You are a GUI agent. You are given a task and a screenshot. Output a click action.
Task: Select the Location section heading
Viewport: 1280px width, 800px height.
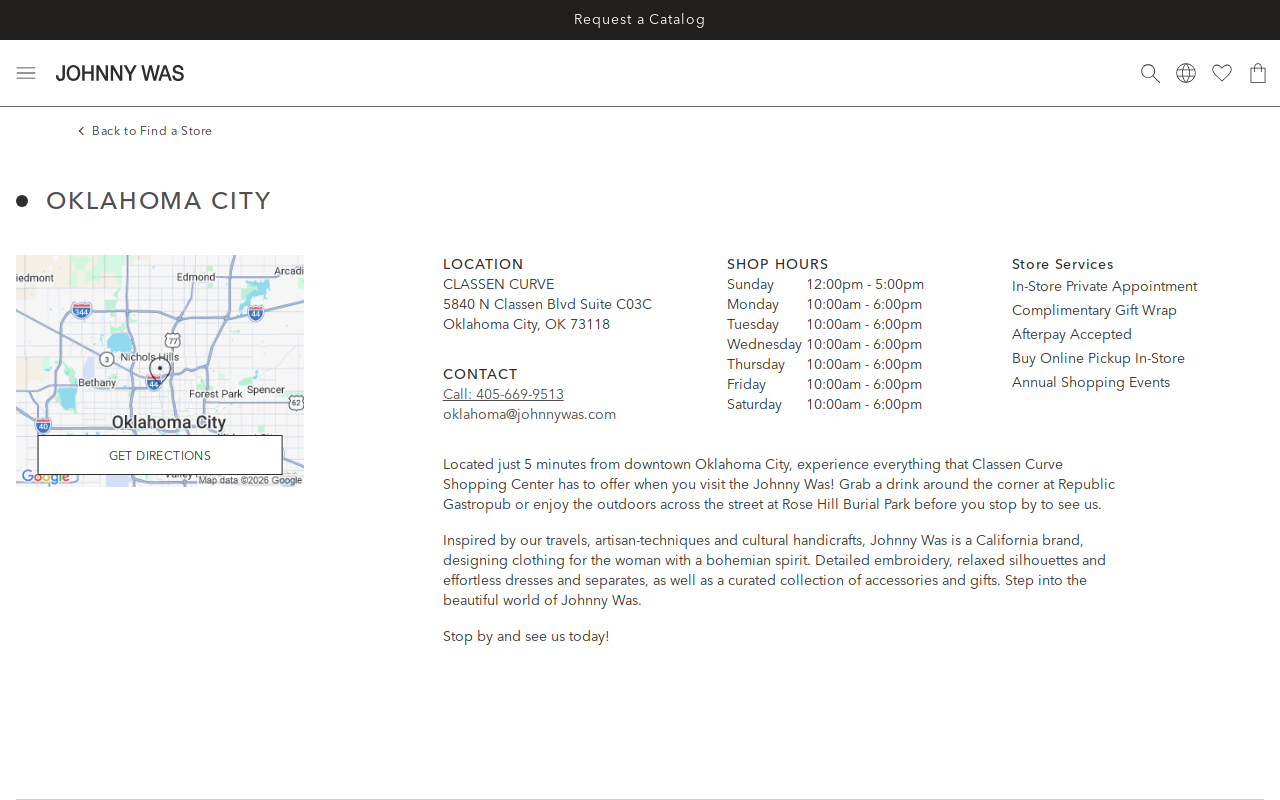tap(483, 265)
